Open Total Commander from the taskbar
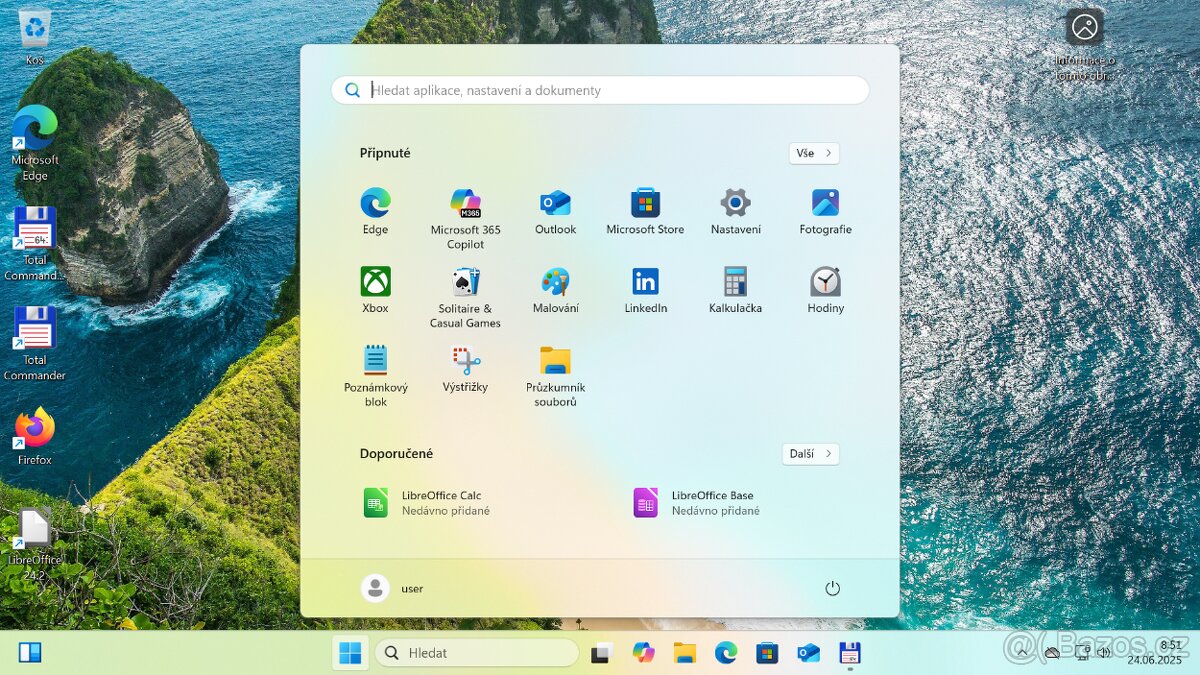 pyautogui.click(x=849, y=652)
